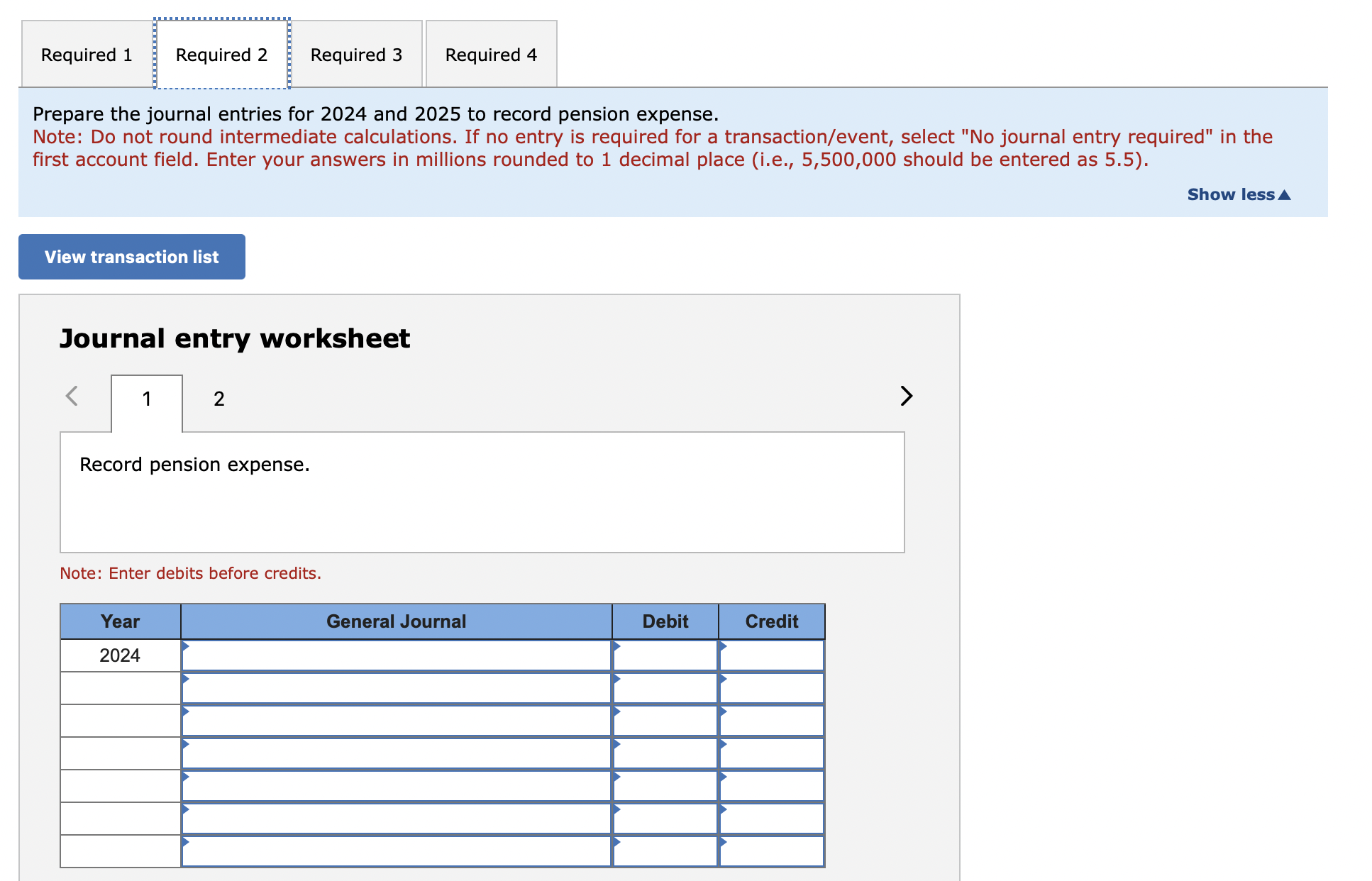
Task: Collapse instructions with Show less
Action: click(1238, 194)
